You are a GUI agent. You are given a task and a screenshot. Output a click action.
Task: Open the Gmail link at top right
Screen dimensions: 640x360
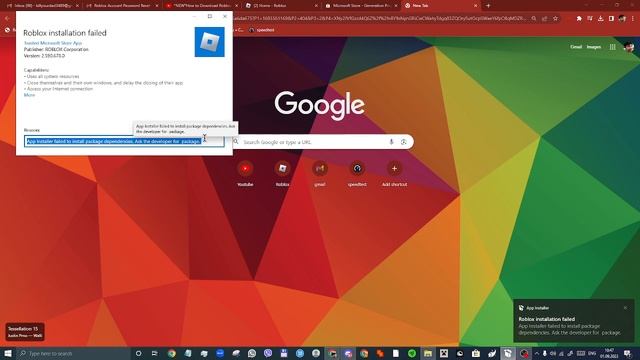click(x=576, y=47)
